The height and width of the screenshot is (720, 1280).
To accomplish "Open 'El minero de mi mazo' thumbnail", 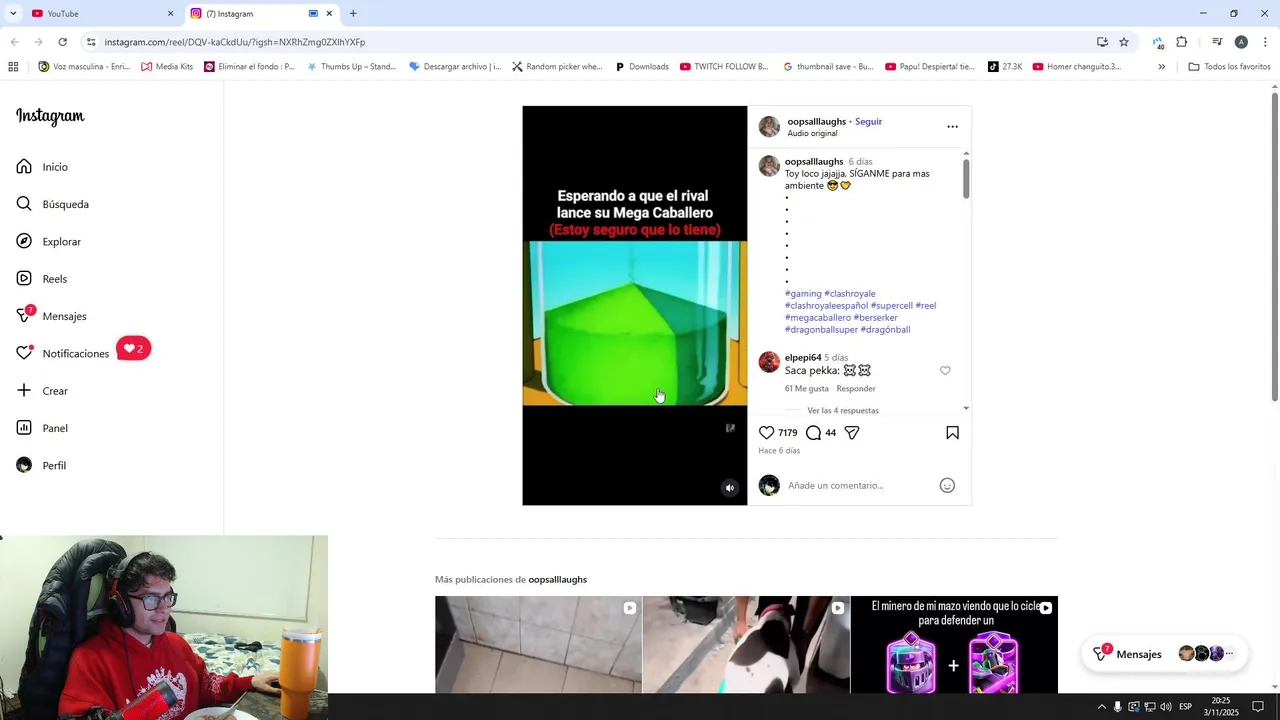I will [954, 645].
